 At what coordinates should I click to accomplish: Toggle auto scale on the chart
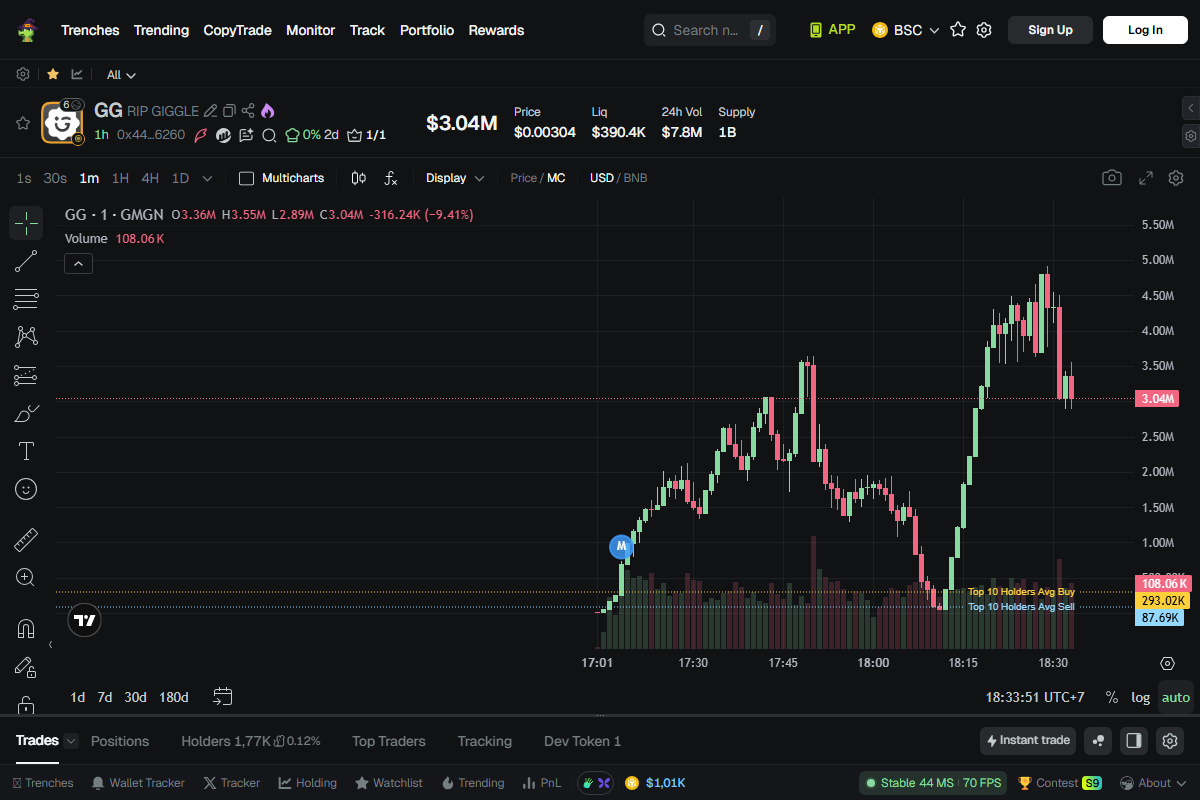coord(1176,697)
